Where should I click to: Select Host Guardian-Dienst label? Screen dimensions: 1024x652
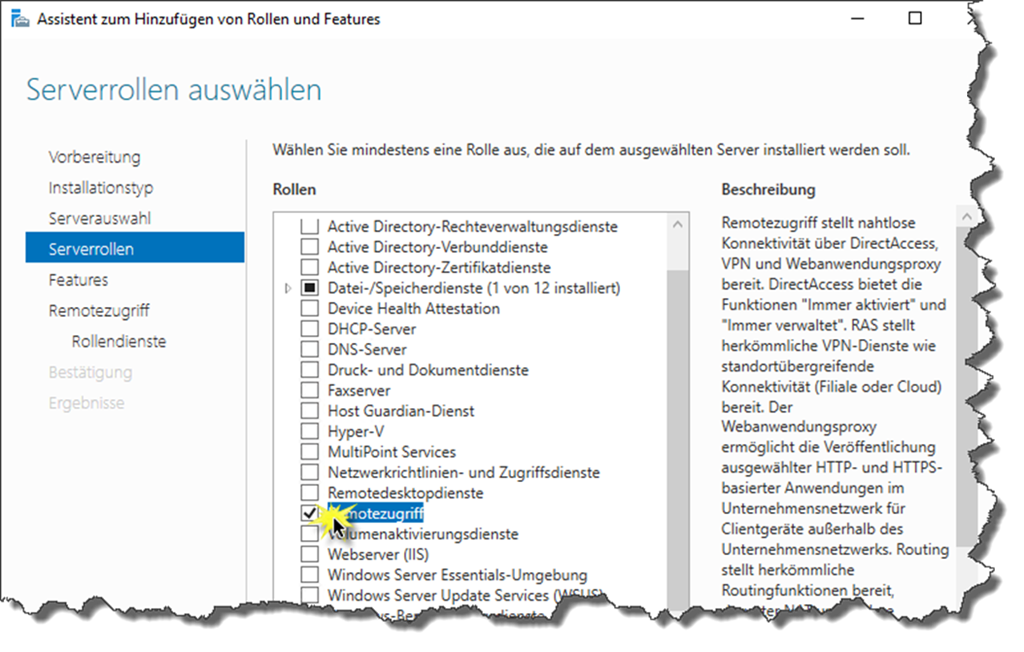[401, 411]
